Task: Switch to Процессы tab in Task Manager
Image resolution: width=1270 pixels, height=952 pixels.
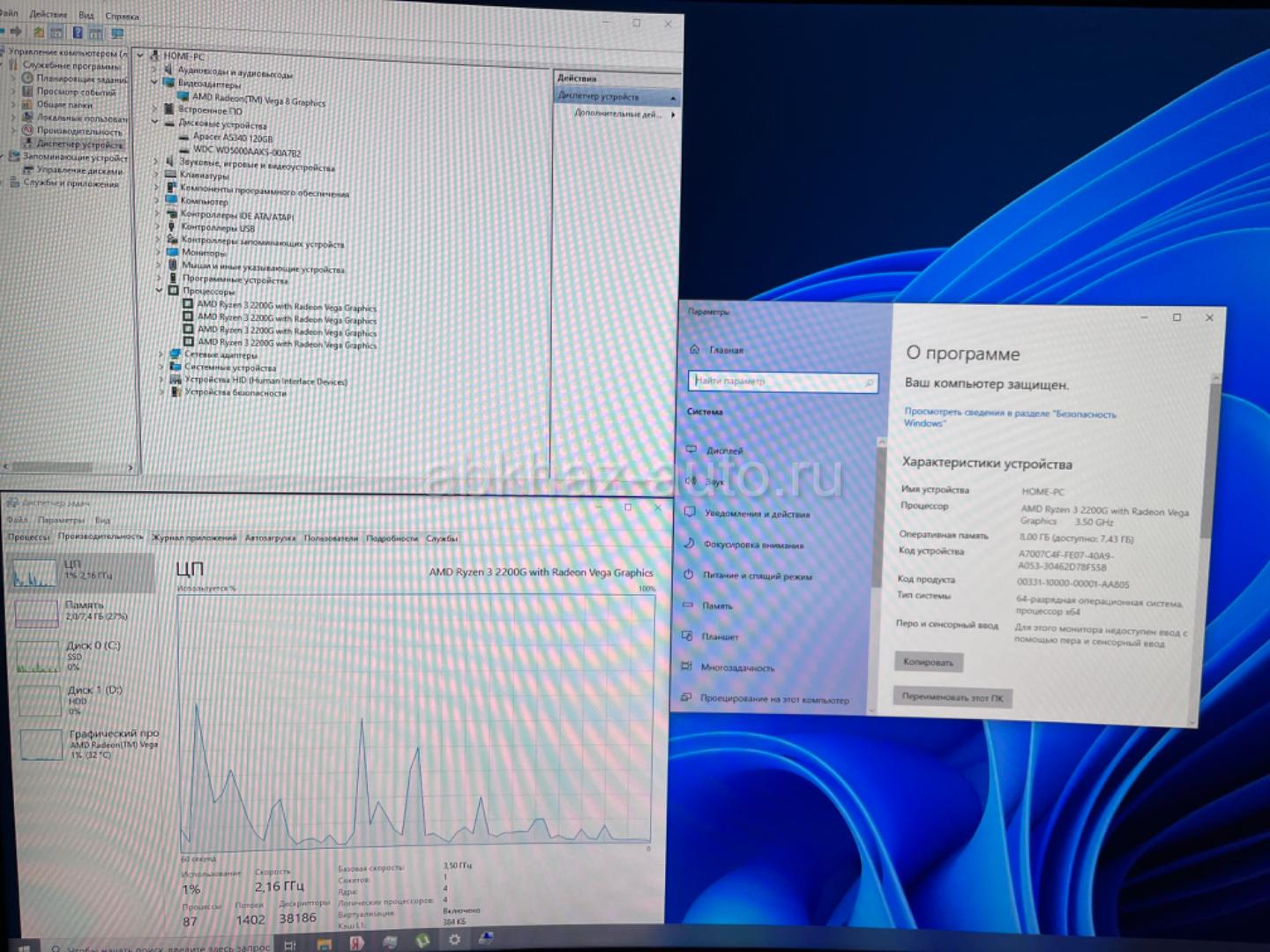Action: (29, 536)
